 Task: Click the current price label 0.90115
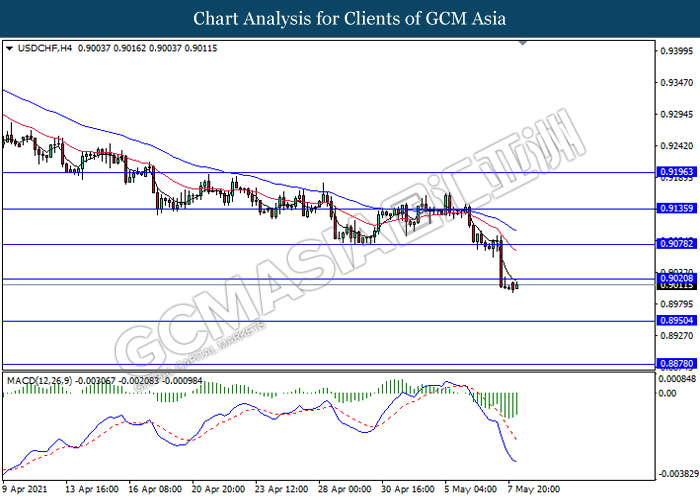tap(677, 286)
